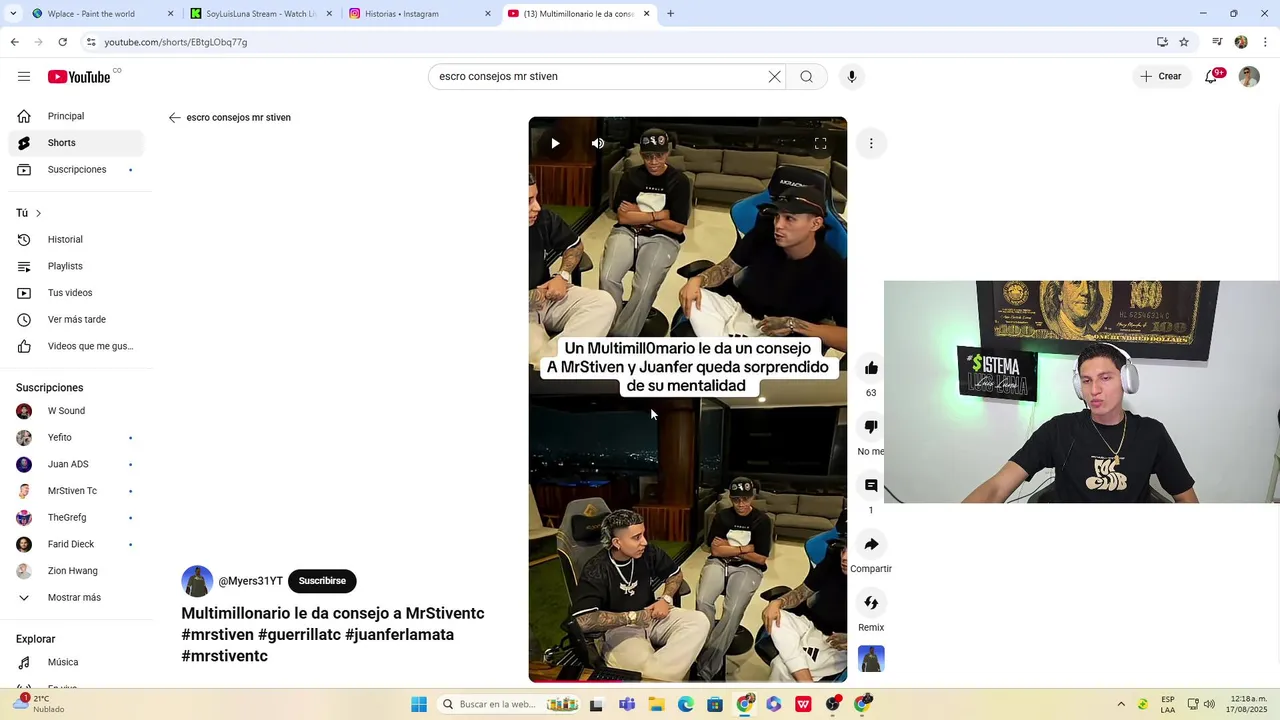Open Zion Hwang channel
This screenshot has width=1280, height=720.
(x=76, y=571)
